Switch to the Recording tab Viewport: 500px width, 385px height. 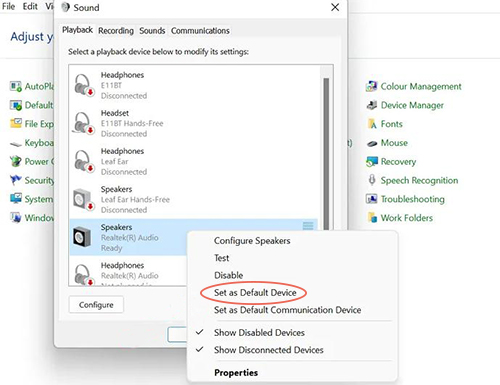point(116,31)
